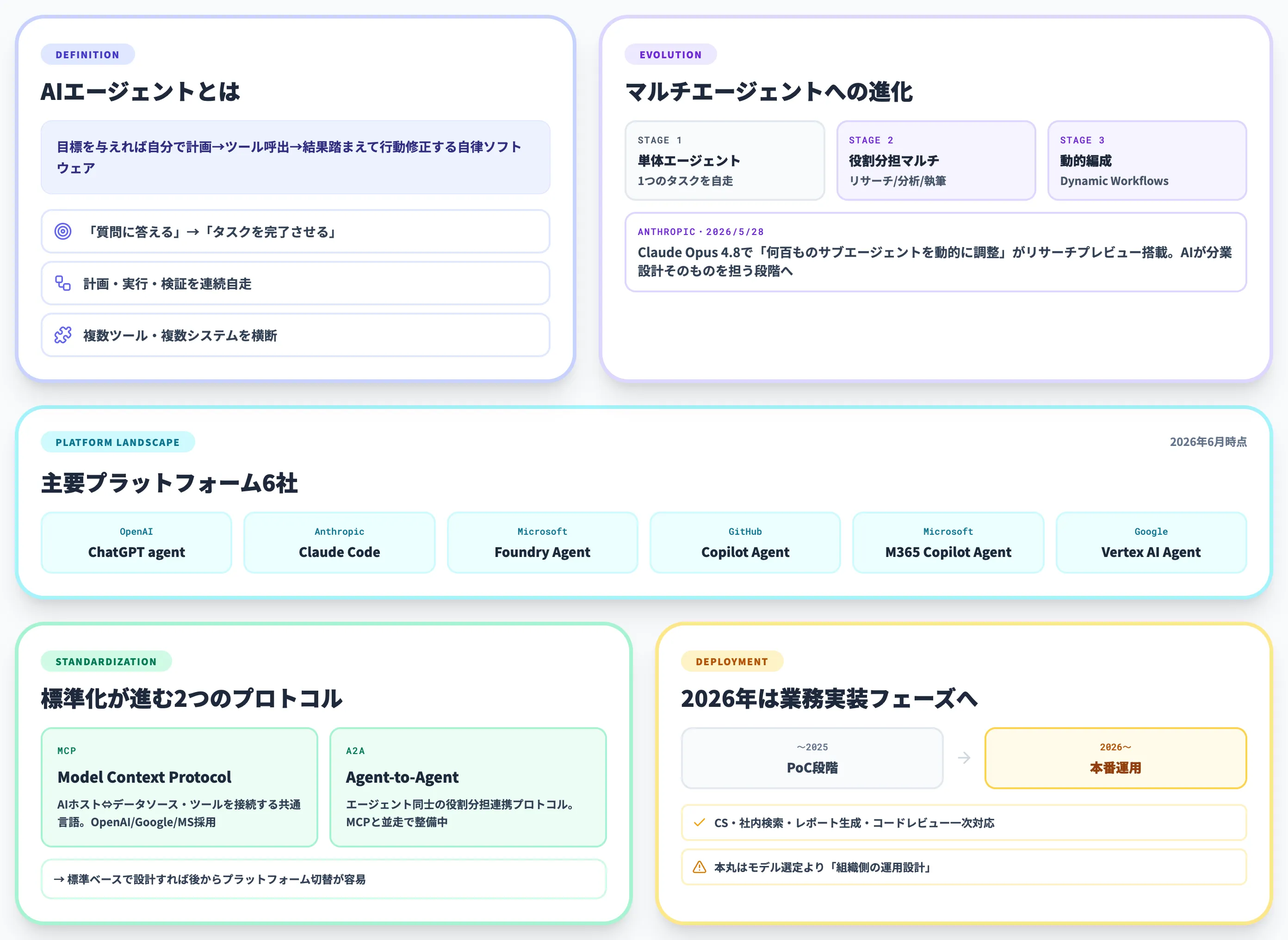Click the DEFINITION badge
The height and width of the screenshot is (940, 1288).
point(87,55)
